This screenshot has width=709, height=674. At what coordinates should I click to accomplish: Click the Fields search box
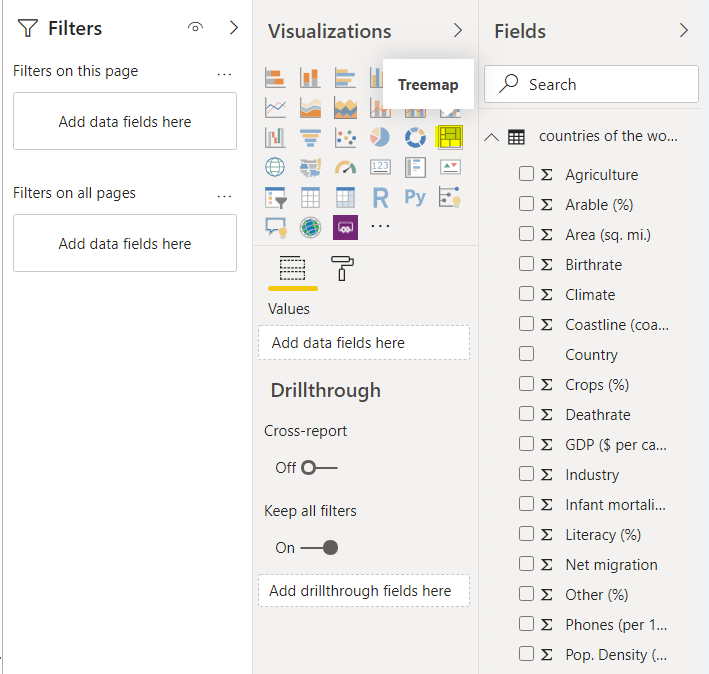point(591,84)
